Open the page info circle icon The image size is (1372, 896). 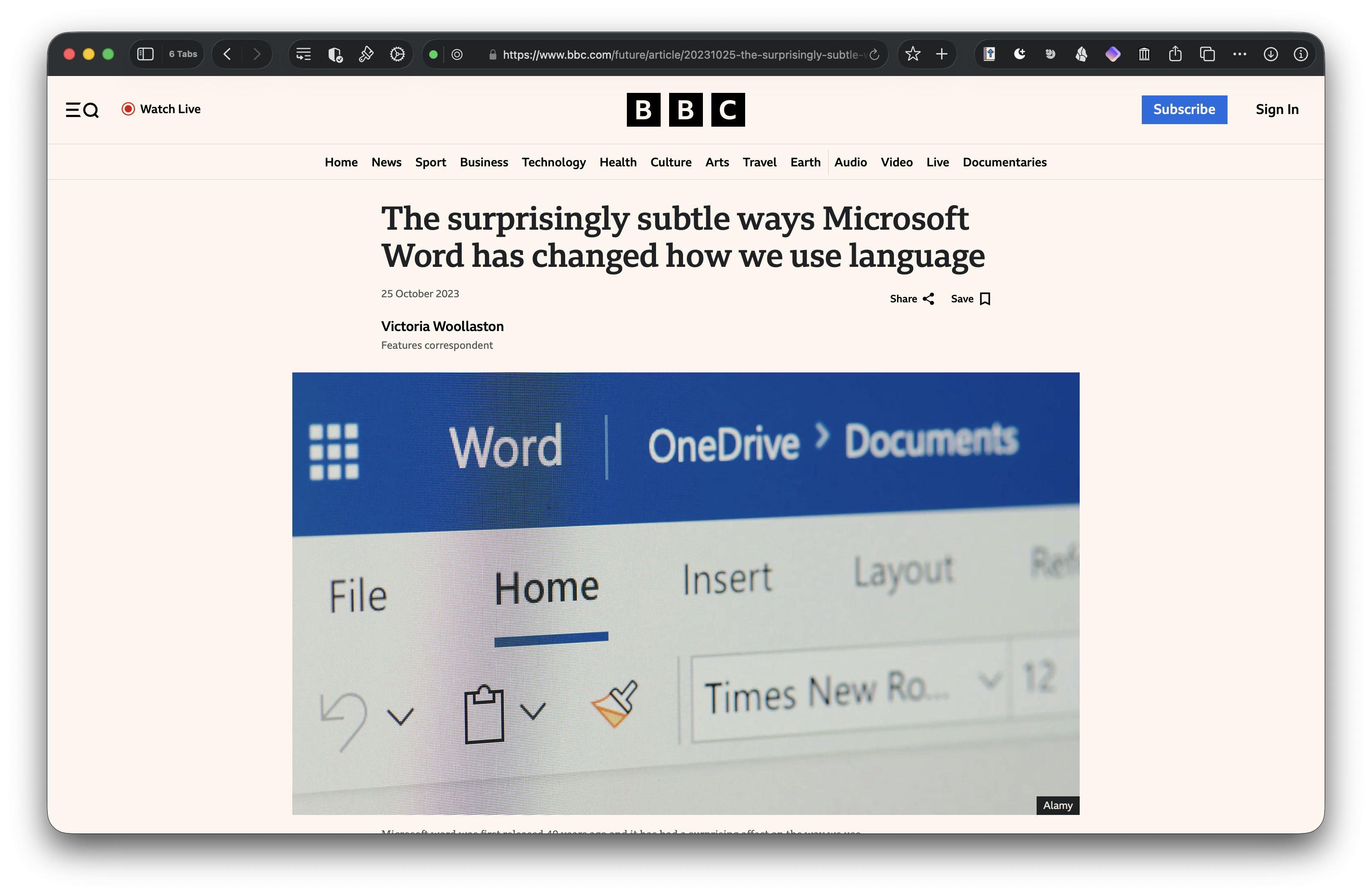click(1301, 54)
